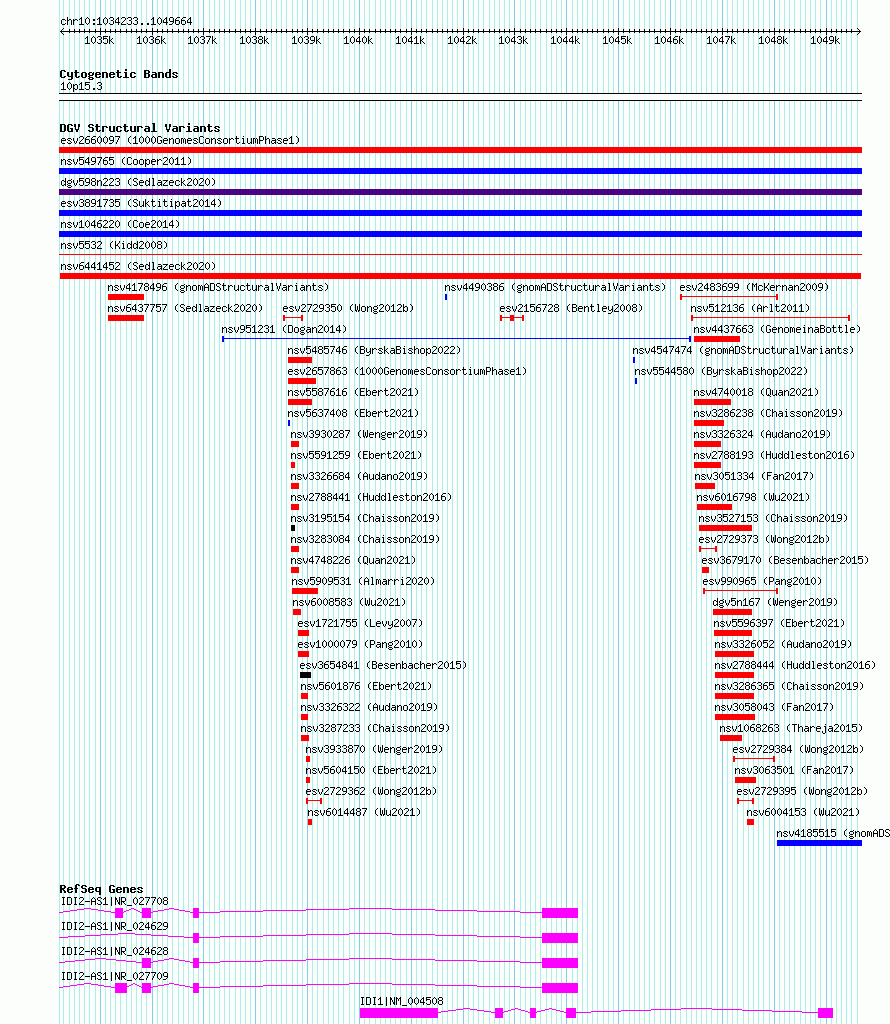Viewport: 890px width, 1024px height.
Task: Select IDI2-AS1|NR_024628 transcript label
Action: tap(114, 951)
